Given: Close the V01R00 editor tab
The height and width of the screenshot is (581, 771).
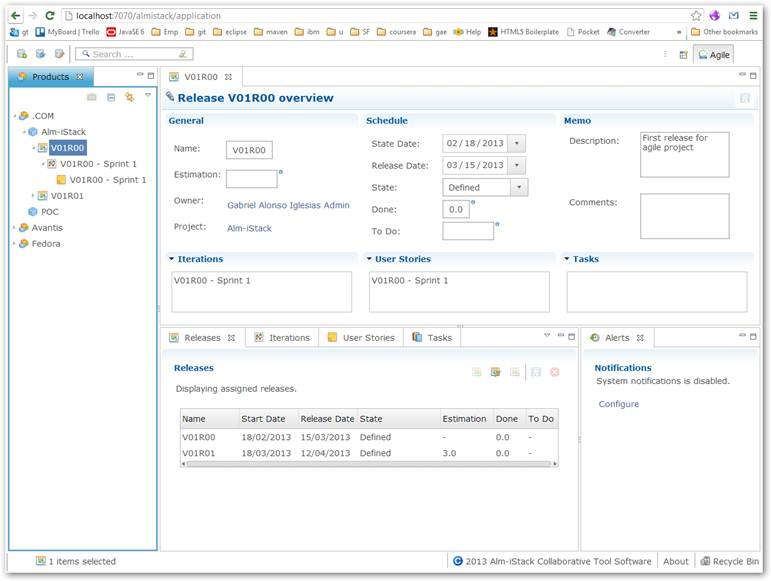Looking at the screenshot, I should click(x=228, y=77).
